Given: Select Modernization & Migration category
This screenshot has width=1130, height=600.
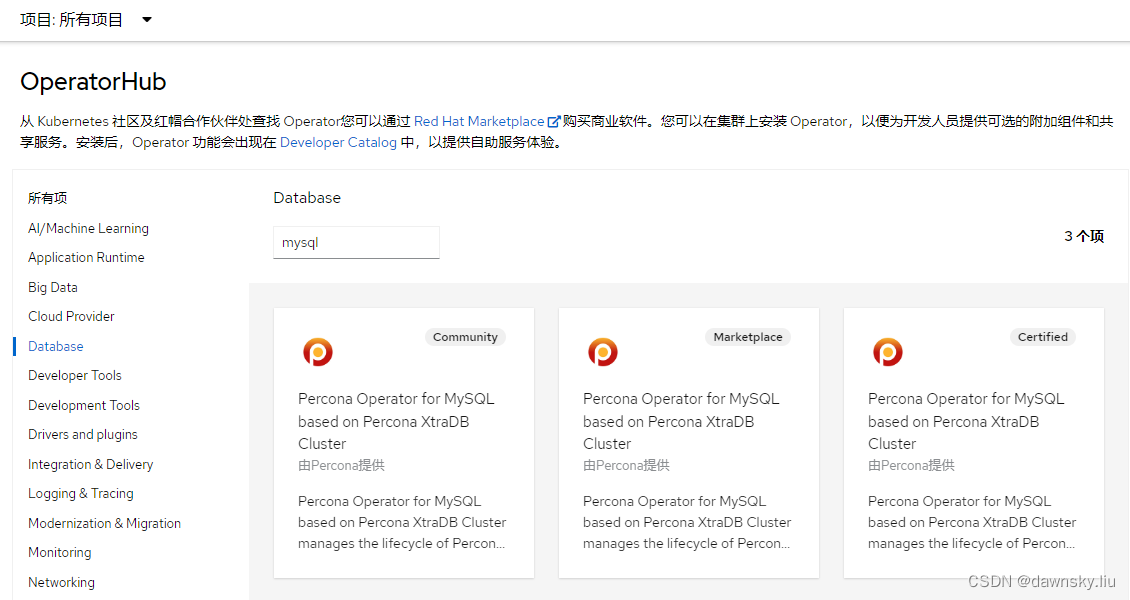Looking at the screenshot, I should tap(104, 524).
